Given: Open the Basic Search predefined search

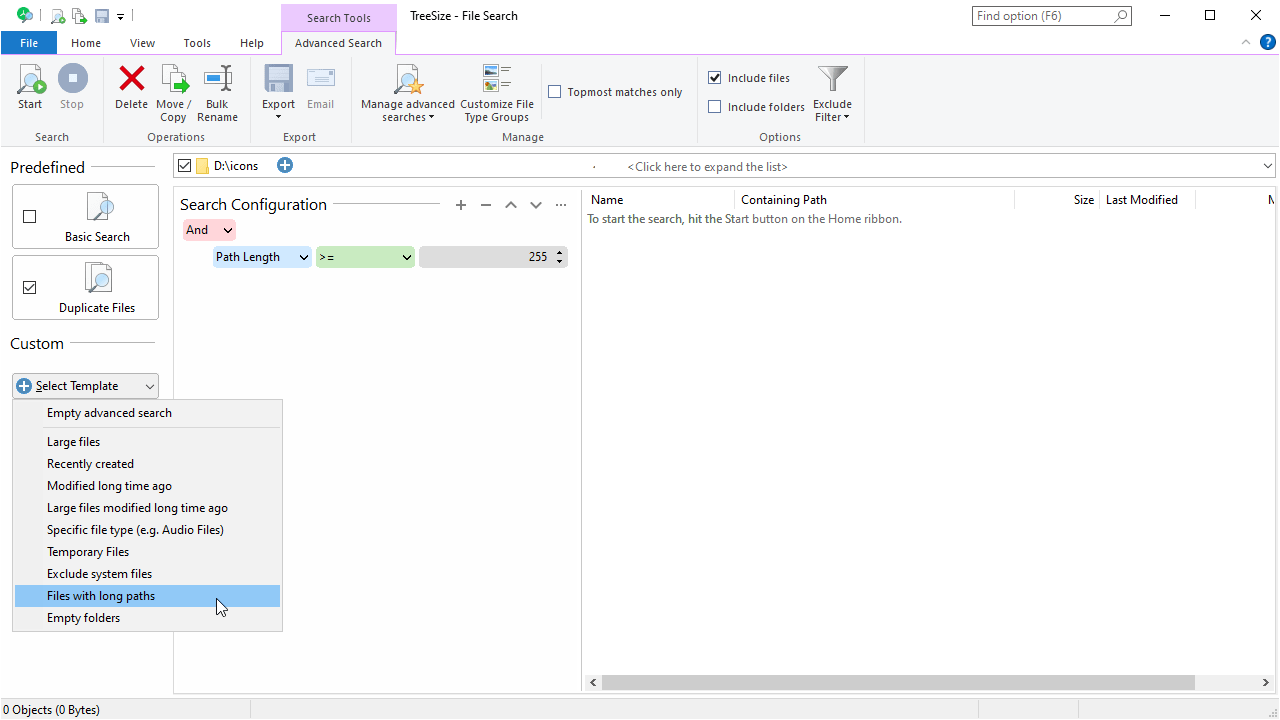Looking at the screenshot, I should pyautogui.click(x=97, y=217).
